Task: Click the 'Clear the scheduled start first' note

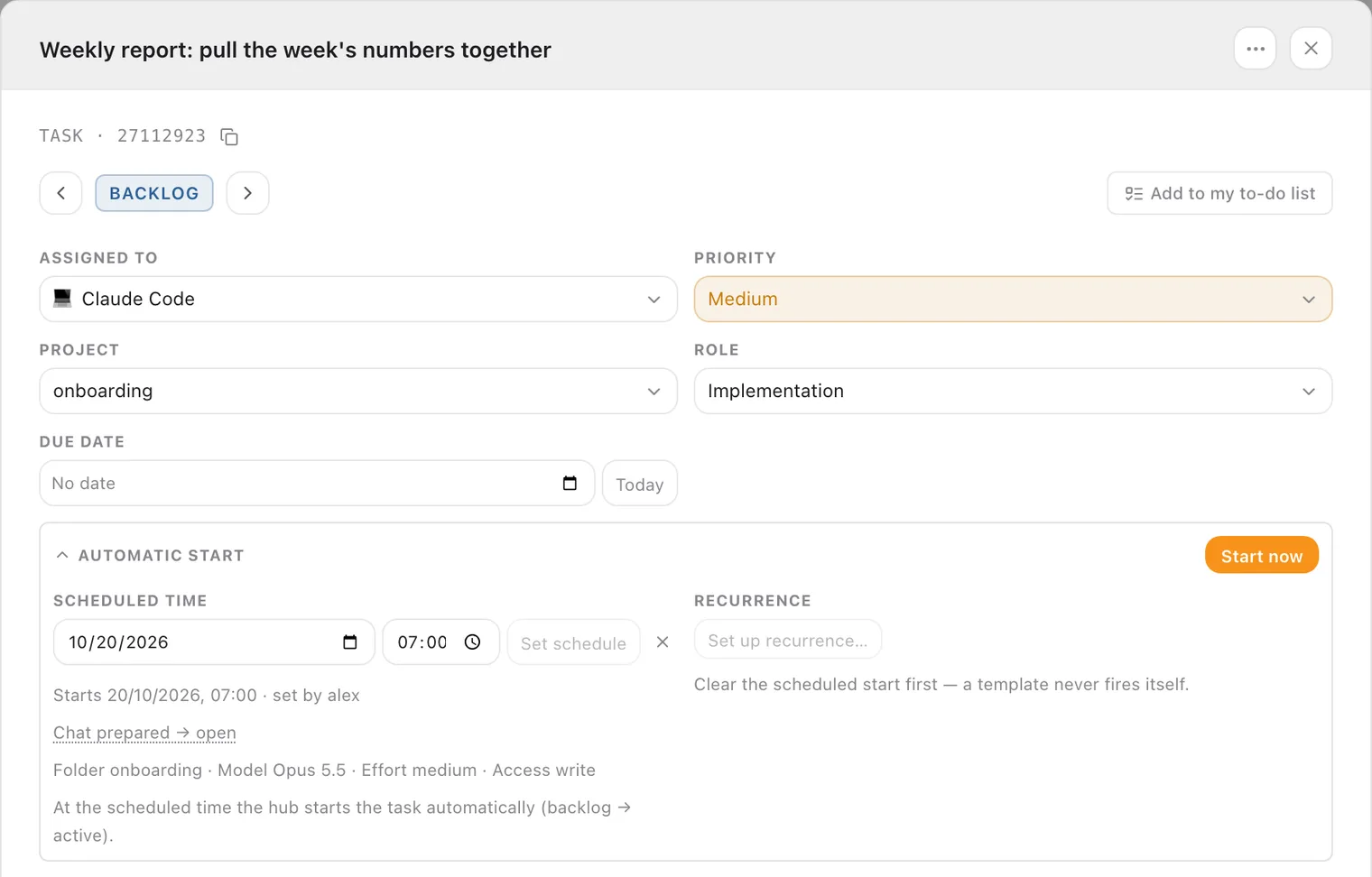Action: [941, 684]
